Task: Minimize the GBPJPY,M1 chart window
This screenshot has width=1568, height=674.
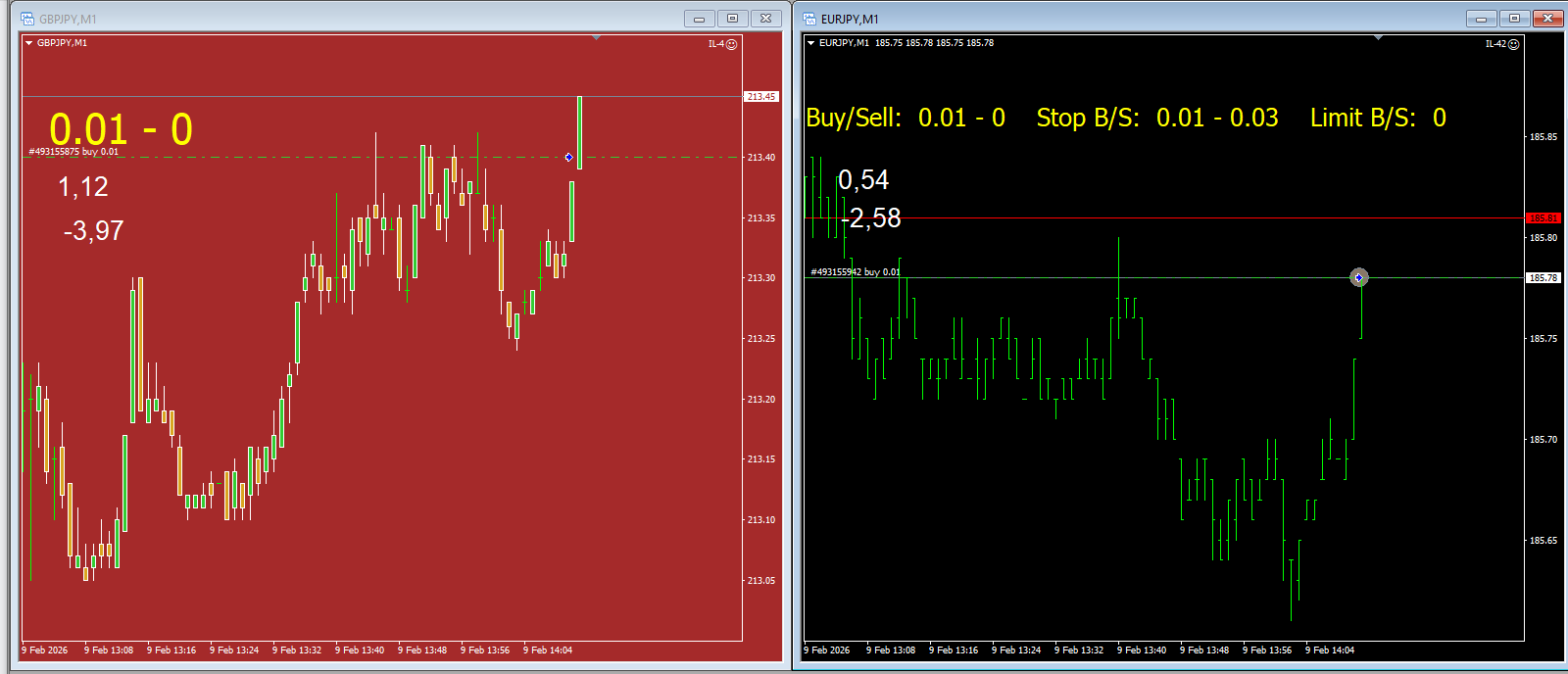Action: [700, 19]
